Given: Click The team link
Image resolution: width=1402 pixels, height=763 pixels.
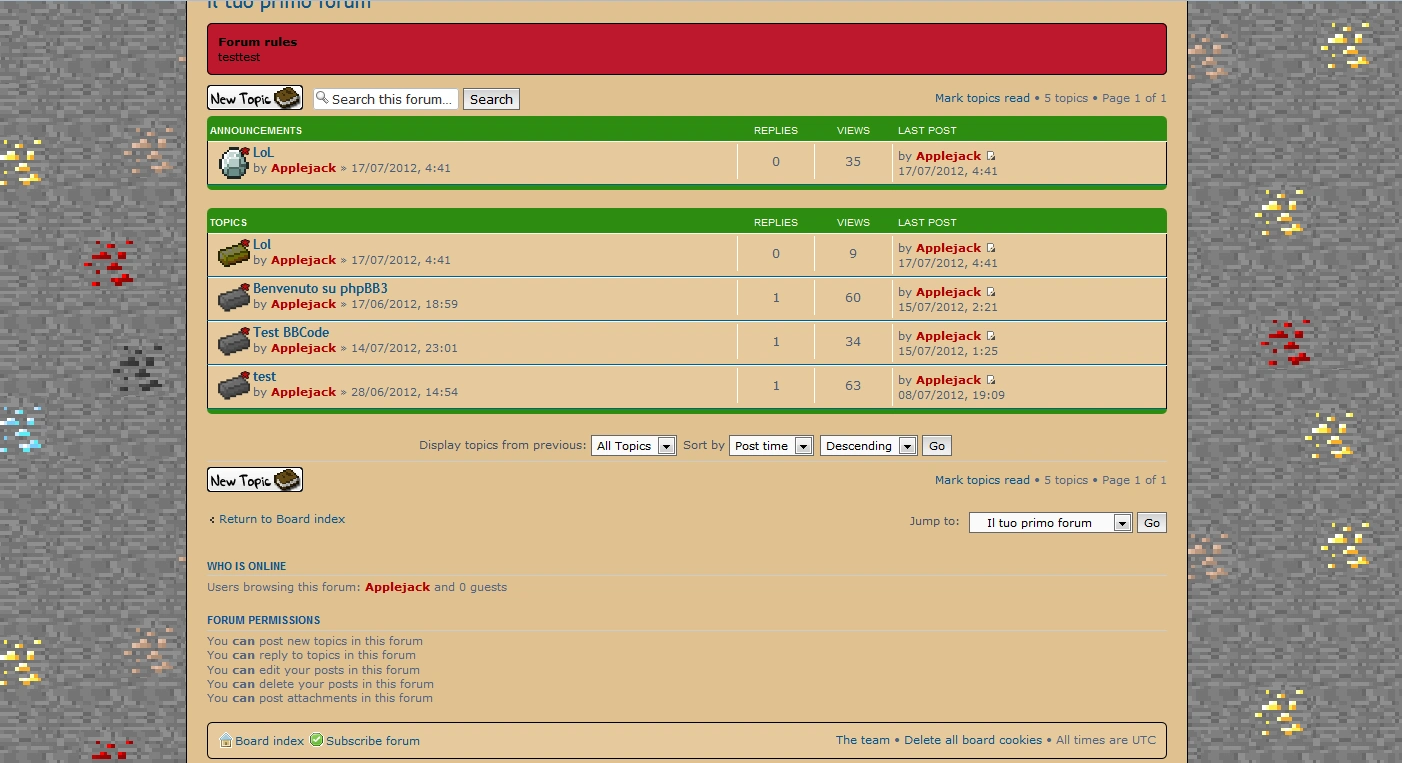Looking at the screenshot, I should [863, 740].
